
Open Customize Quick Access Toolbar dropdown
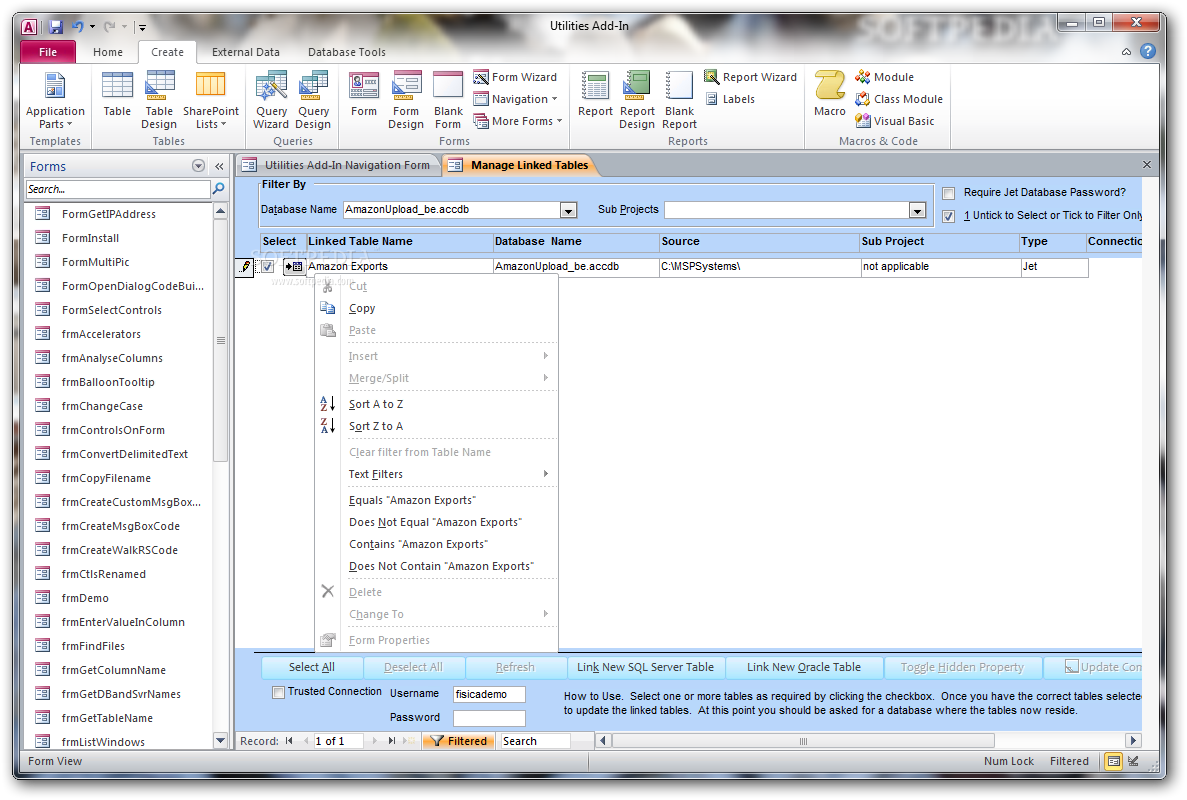click(142, 27)
